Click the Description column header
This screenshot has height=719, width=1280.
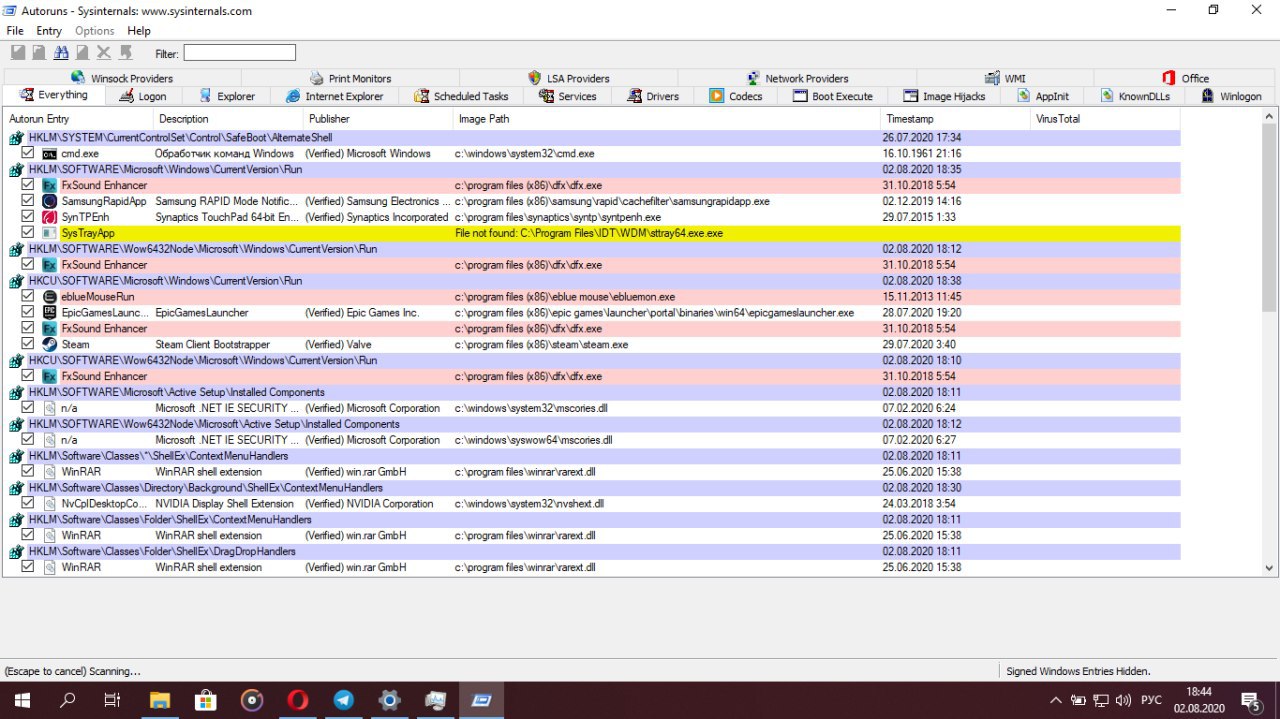coord(229,119)
